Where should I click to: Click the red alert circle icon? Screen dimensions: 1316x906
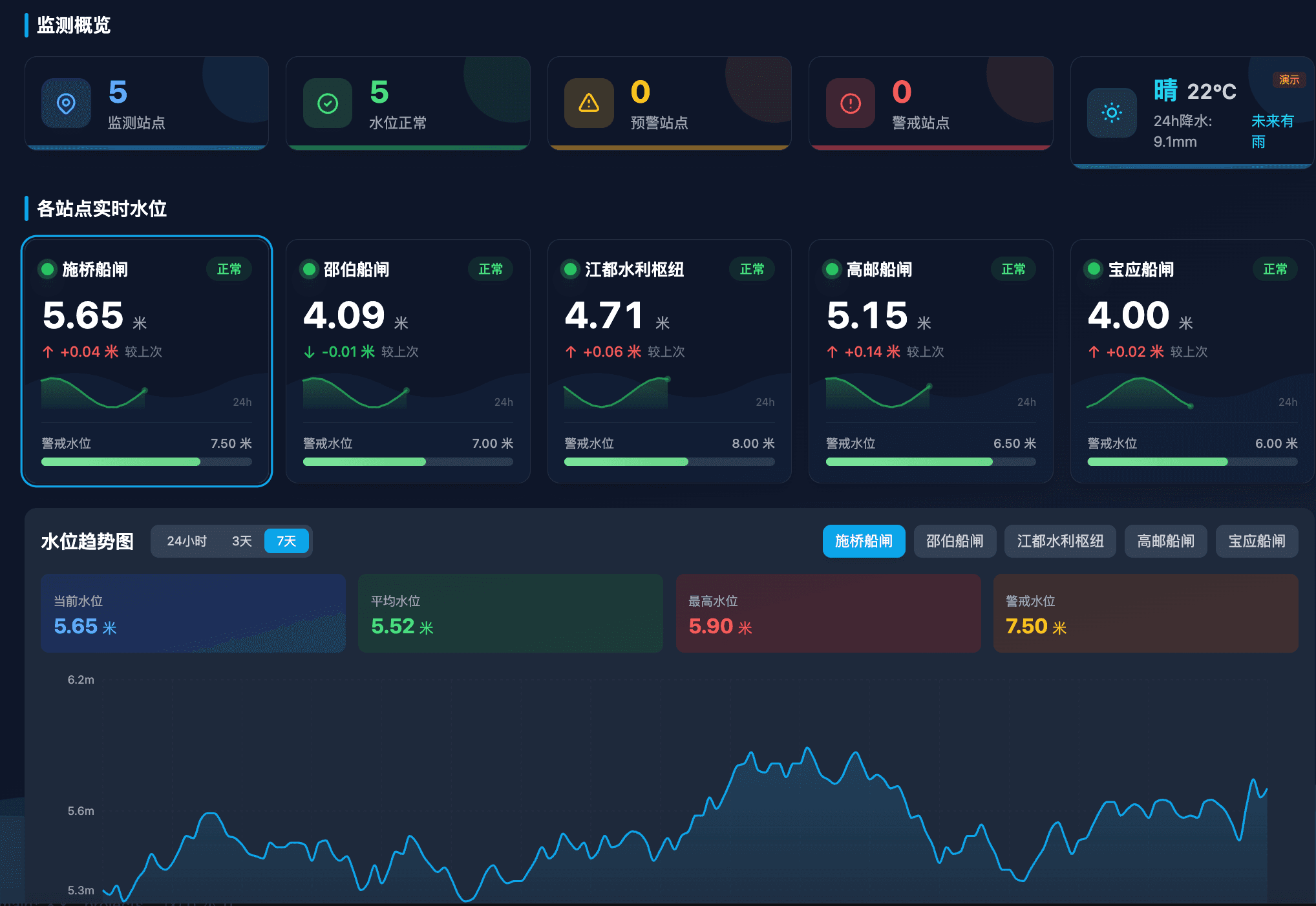tap(850, 103)
